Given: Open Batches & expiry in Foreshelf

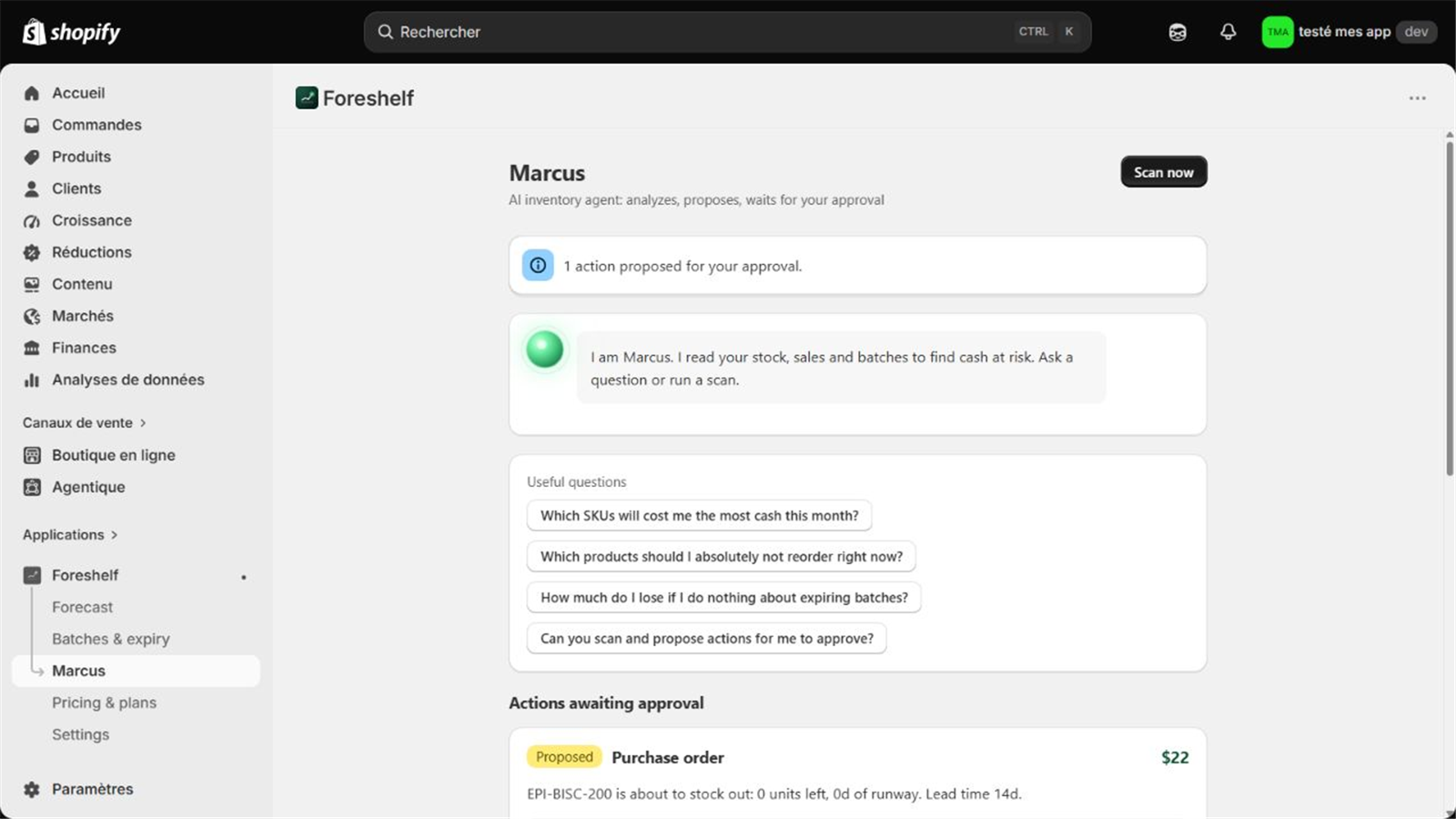Looking at the screenshot, I should [111, 639].
